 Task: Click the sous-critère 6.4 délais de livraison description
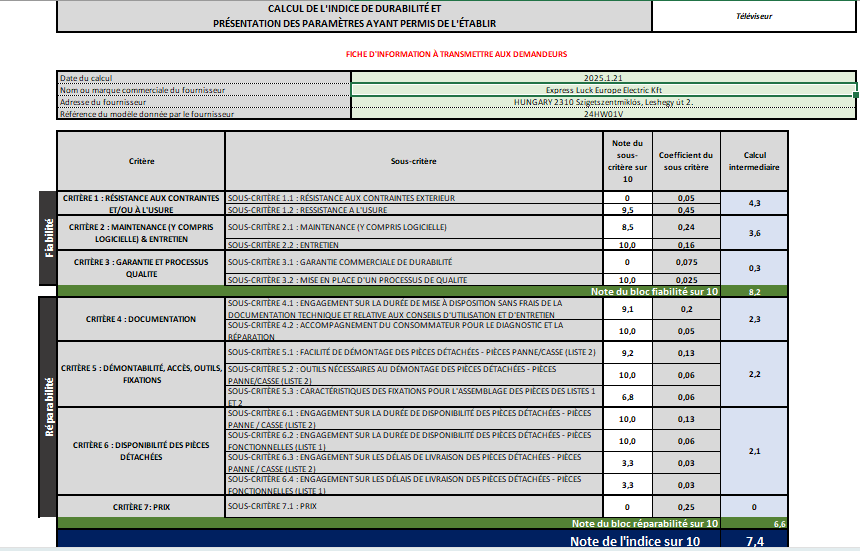coord(414,484)
